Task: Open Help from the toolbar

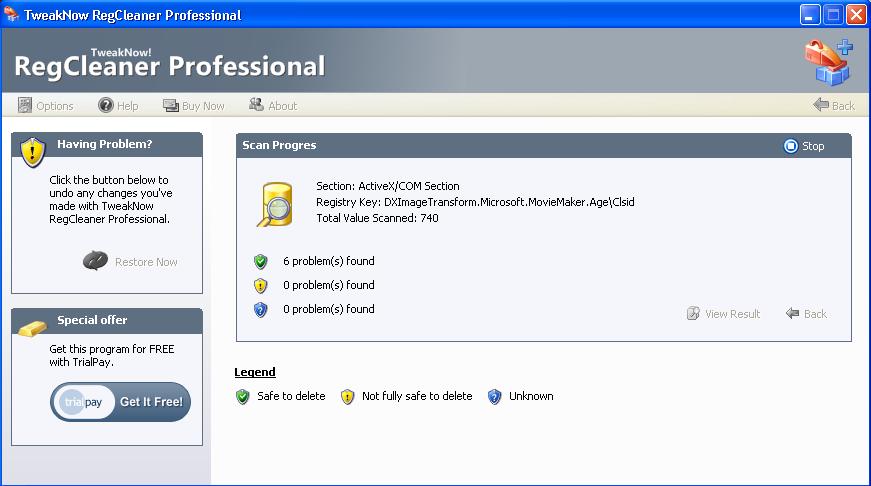Action: 118,106
